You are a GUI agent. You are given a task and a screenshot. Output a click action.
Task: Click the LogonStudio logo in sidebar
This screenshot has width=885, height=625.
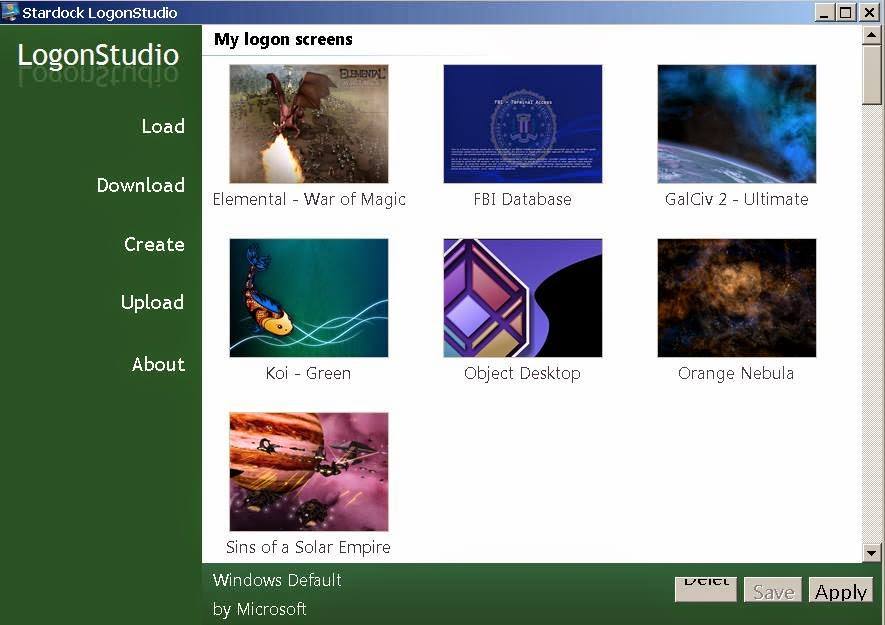[x=98, y=56]
